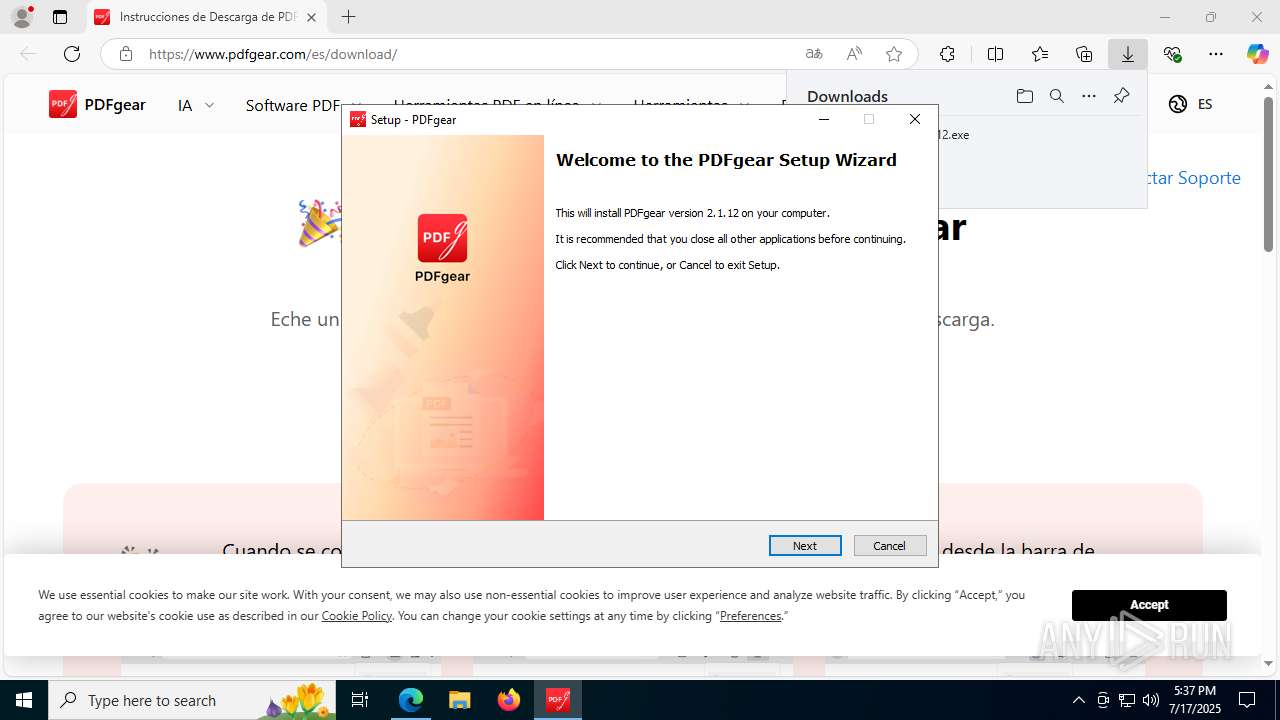Click the Read aloud icon
Viewport: 1280px width, 720px height.
pyautogui.click(x=854, y=54)
